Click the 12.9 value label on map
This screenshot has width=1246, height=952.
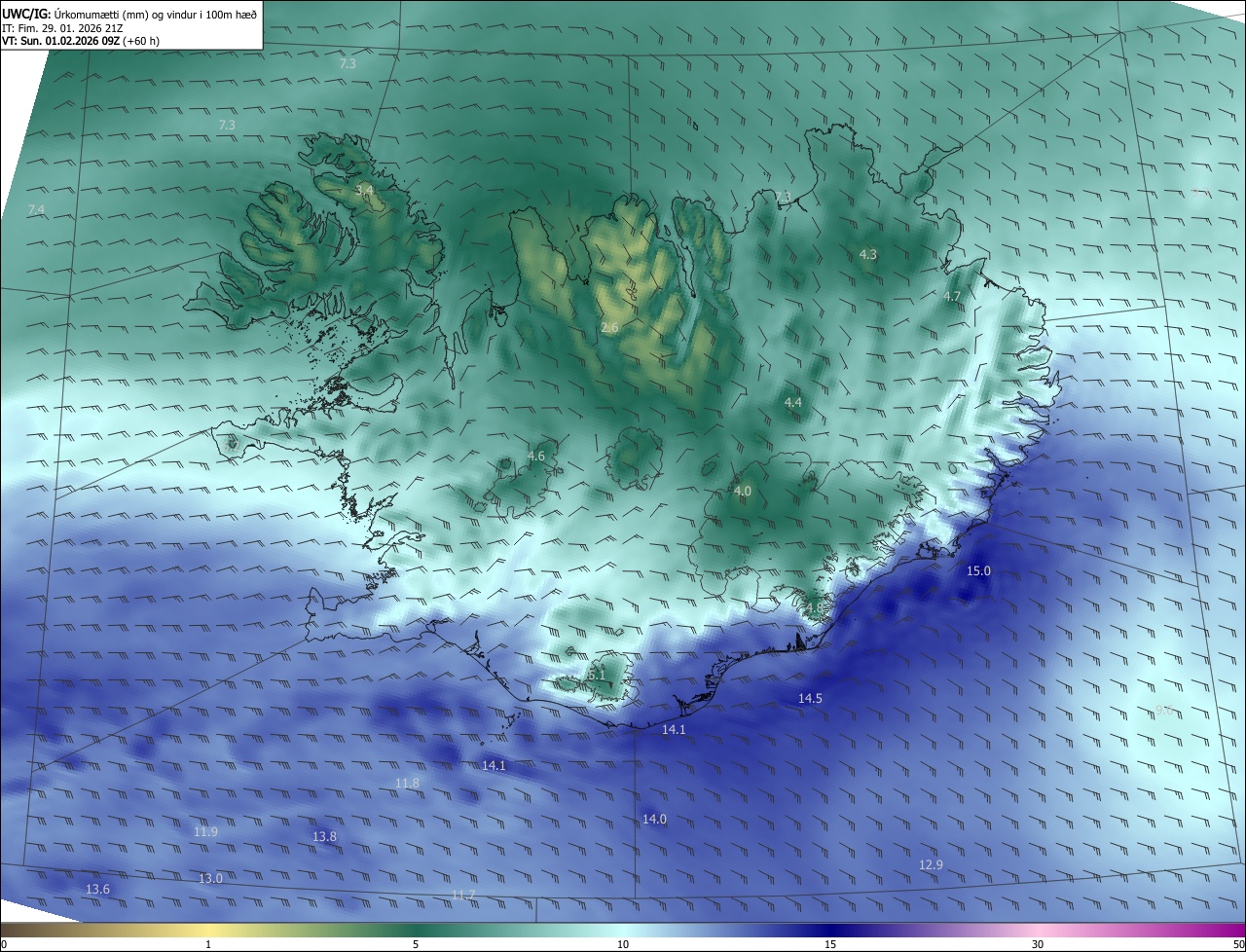point(931,864)
